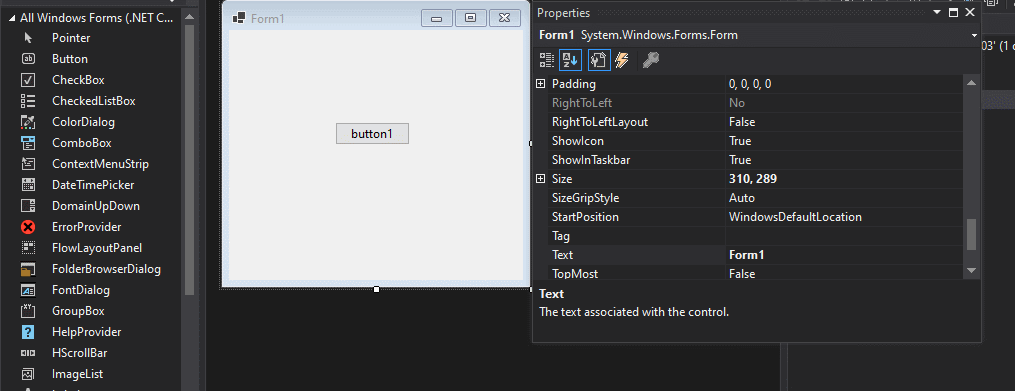
Task: Open Property Pages wrench icon
Action: [651, 60]
